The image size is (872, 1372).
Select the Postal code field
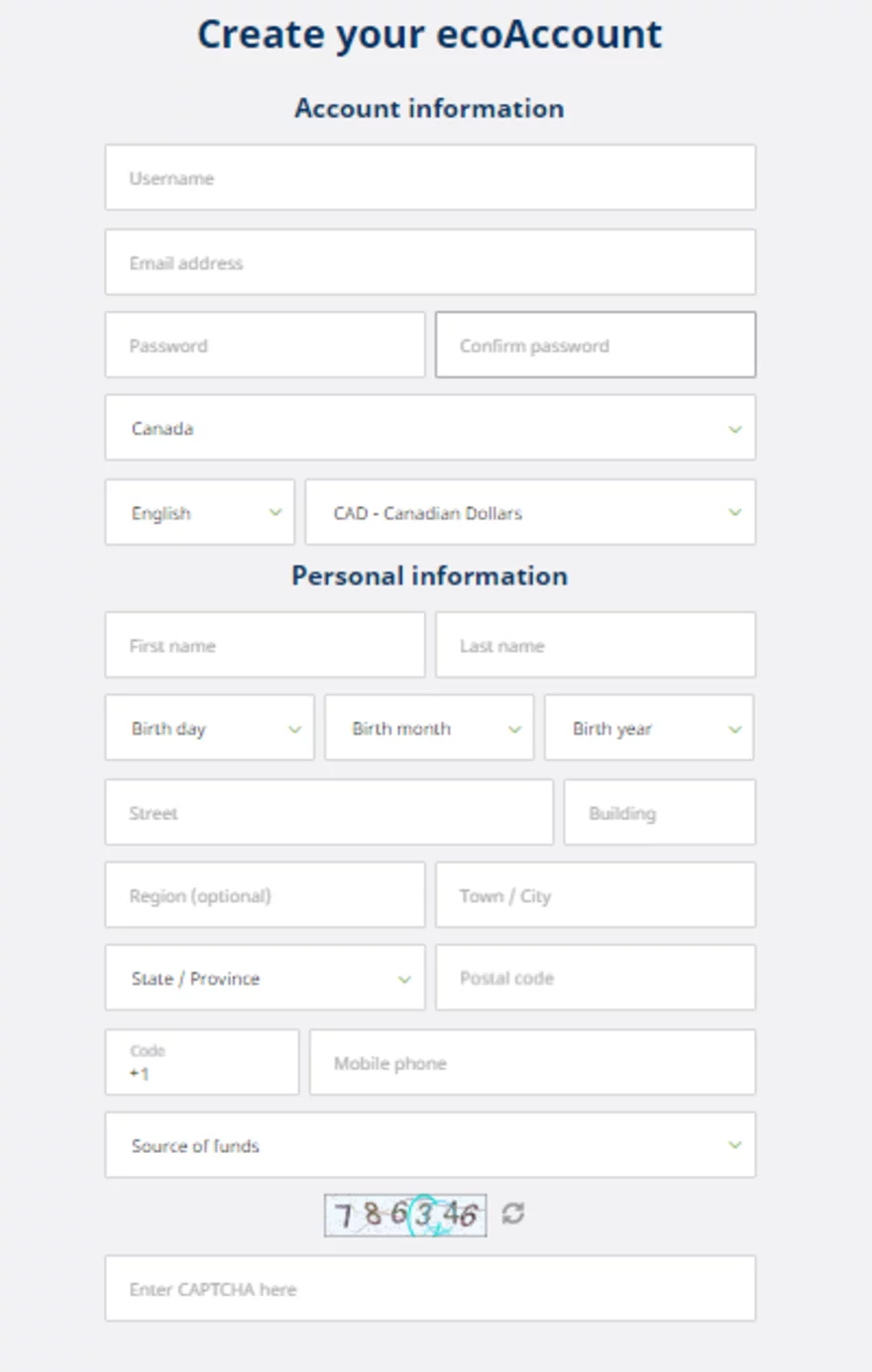596,978
